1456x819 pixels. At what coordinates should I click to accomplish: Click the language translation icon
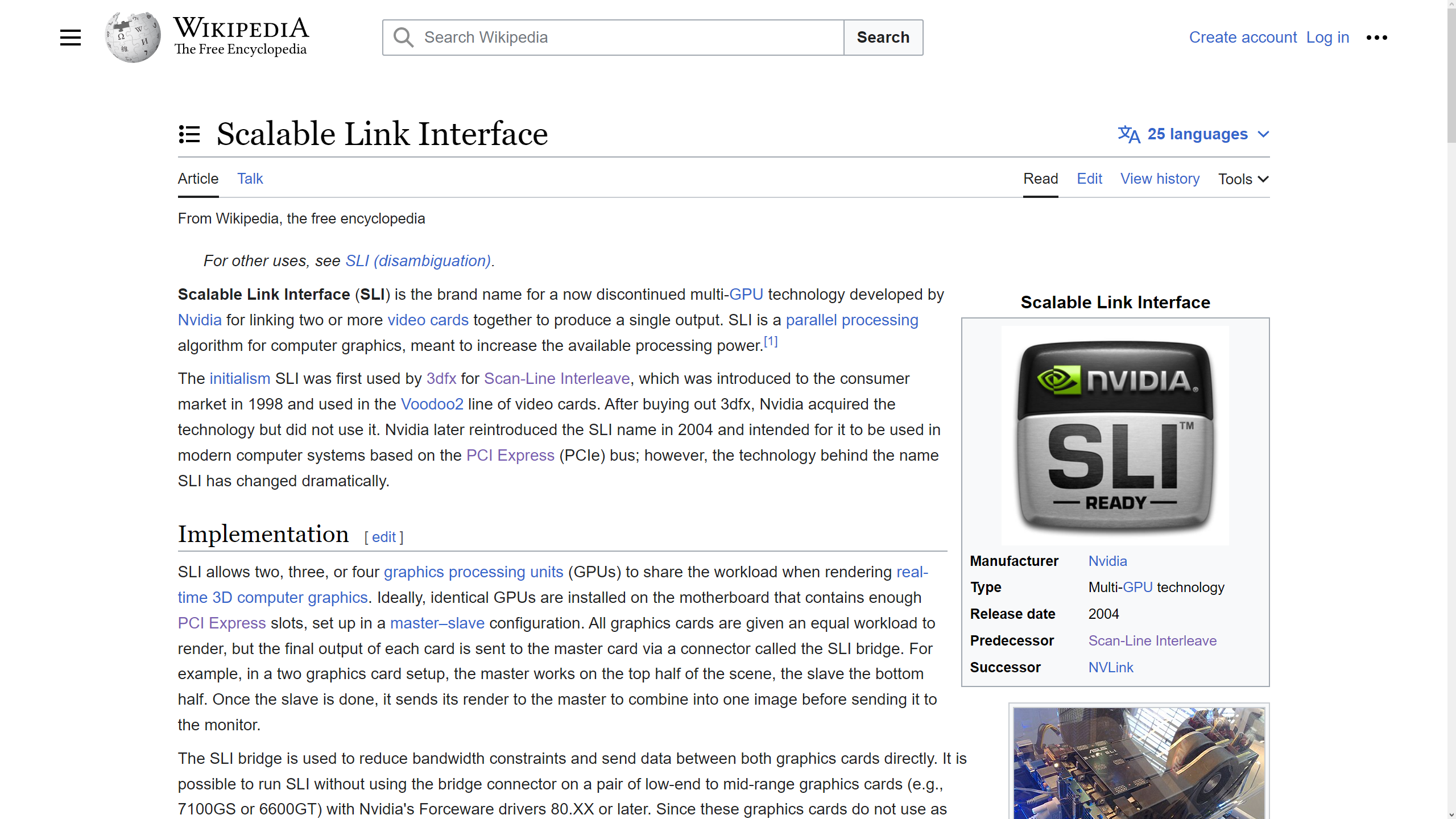(x=1128, y=134)
